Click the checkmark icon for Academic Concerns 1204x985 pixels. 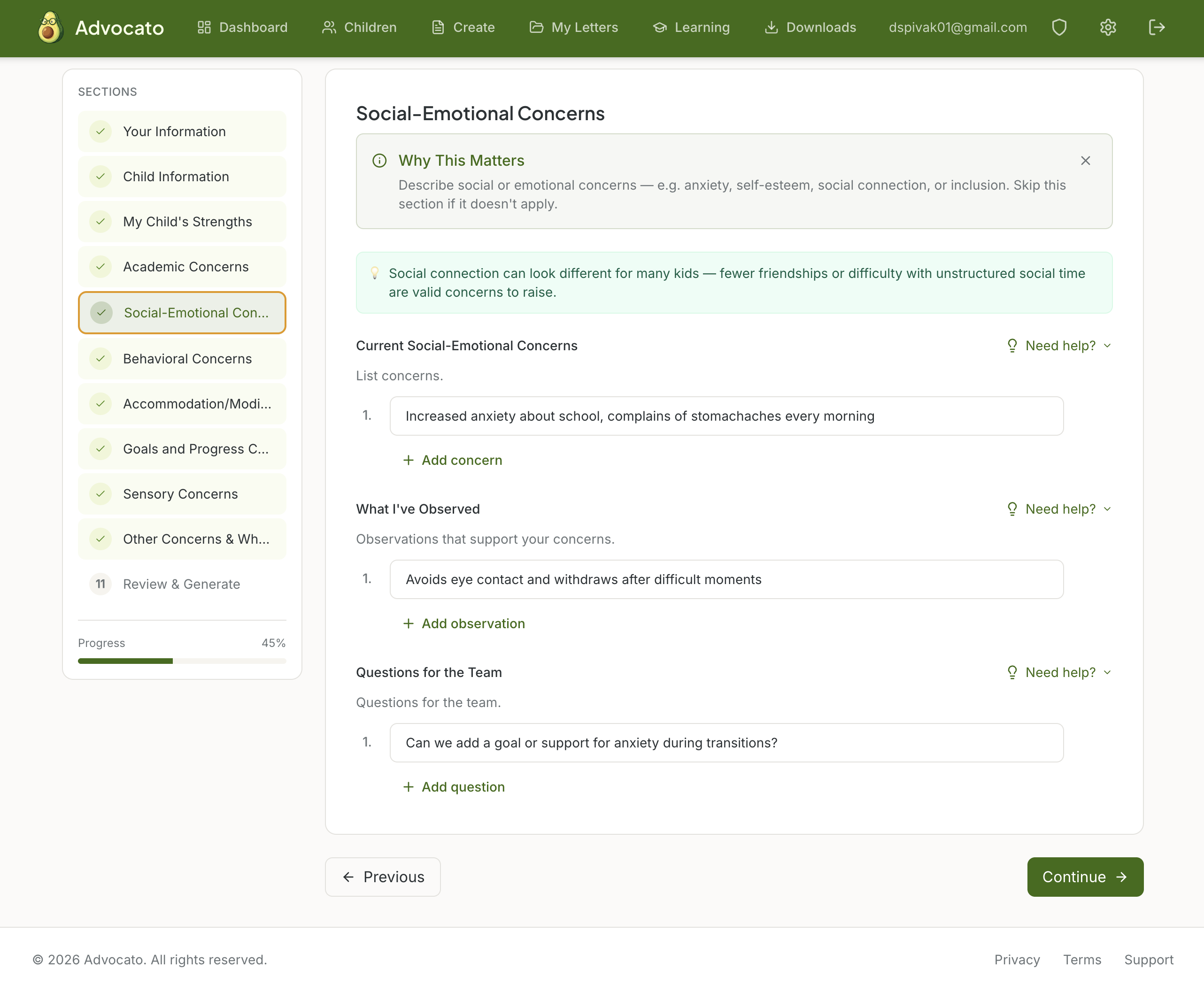click(x=100, y=267)
